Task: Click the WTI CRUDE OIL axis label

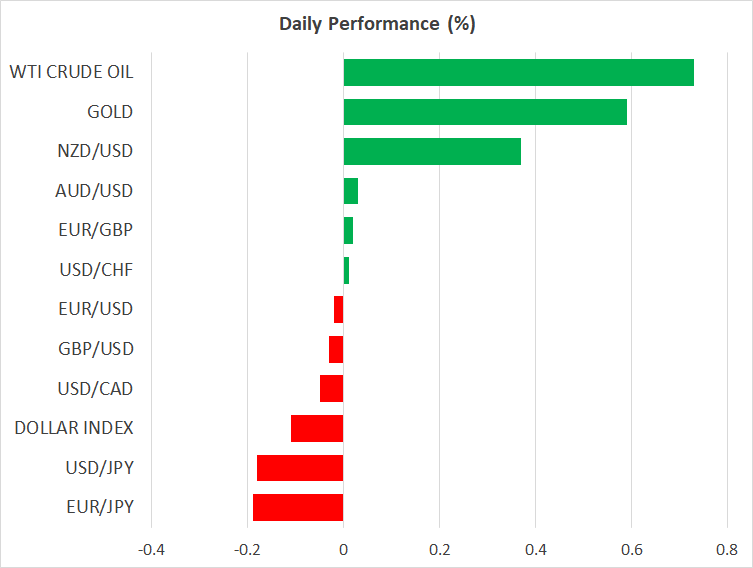Action: (71, 72)
